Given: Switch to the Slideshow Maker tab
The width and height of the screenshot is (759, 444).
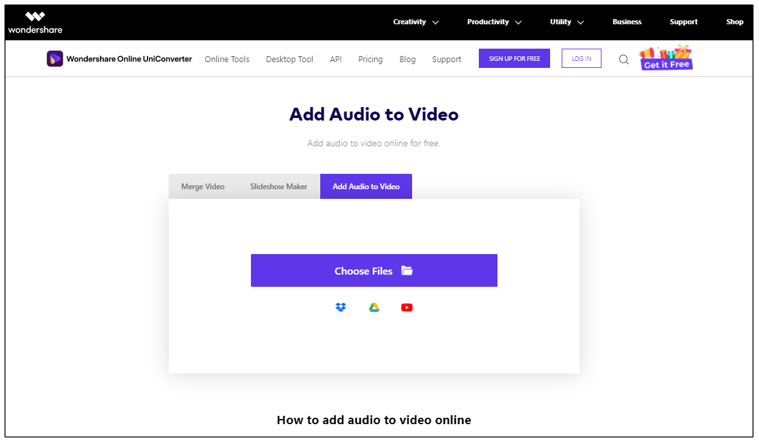Looking at the screenshot, I should point(278,186).
